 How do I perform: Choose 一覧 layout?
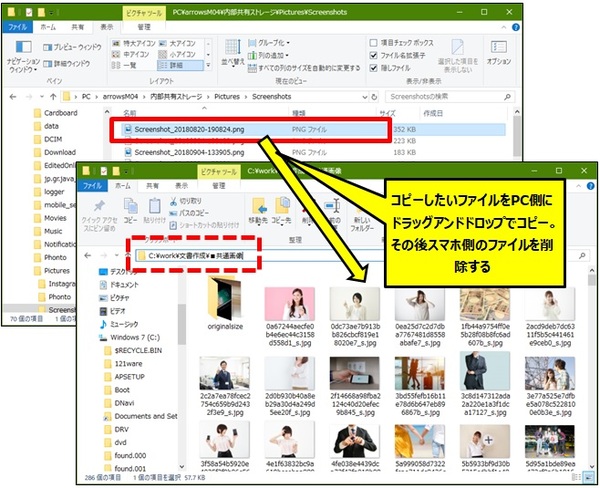(x=124, y=65)
